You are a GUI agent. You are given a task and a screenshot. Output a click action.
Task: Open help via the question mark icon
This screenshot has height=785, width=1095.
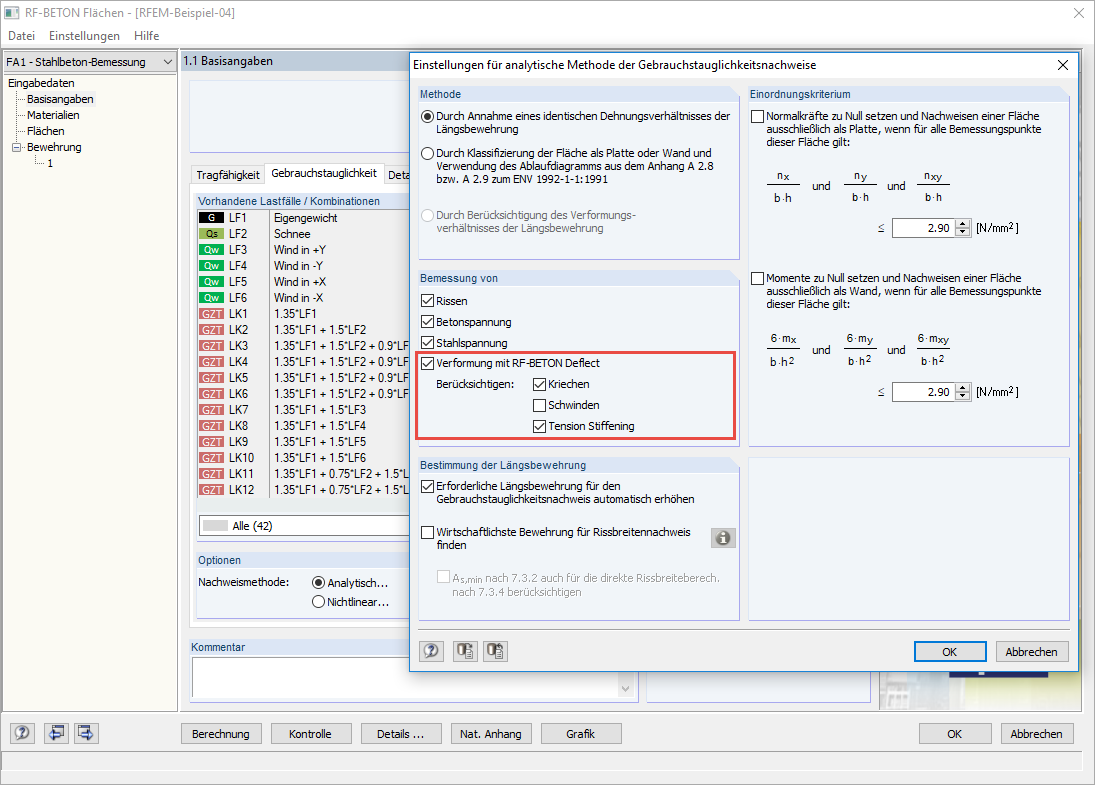431,651
